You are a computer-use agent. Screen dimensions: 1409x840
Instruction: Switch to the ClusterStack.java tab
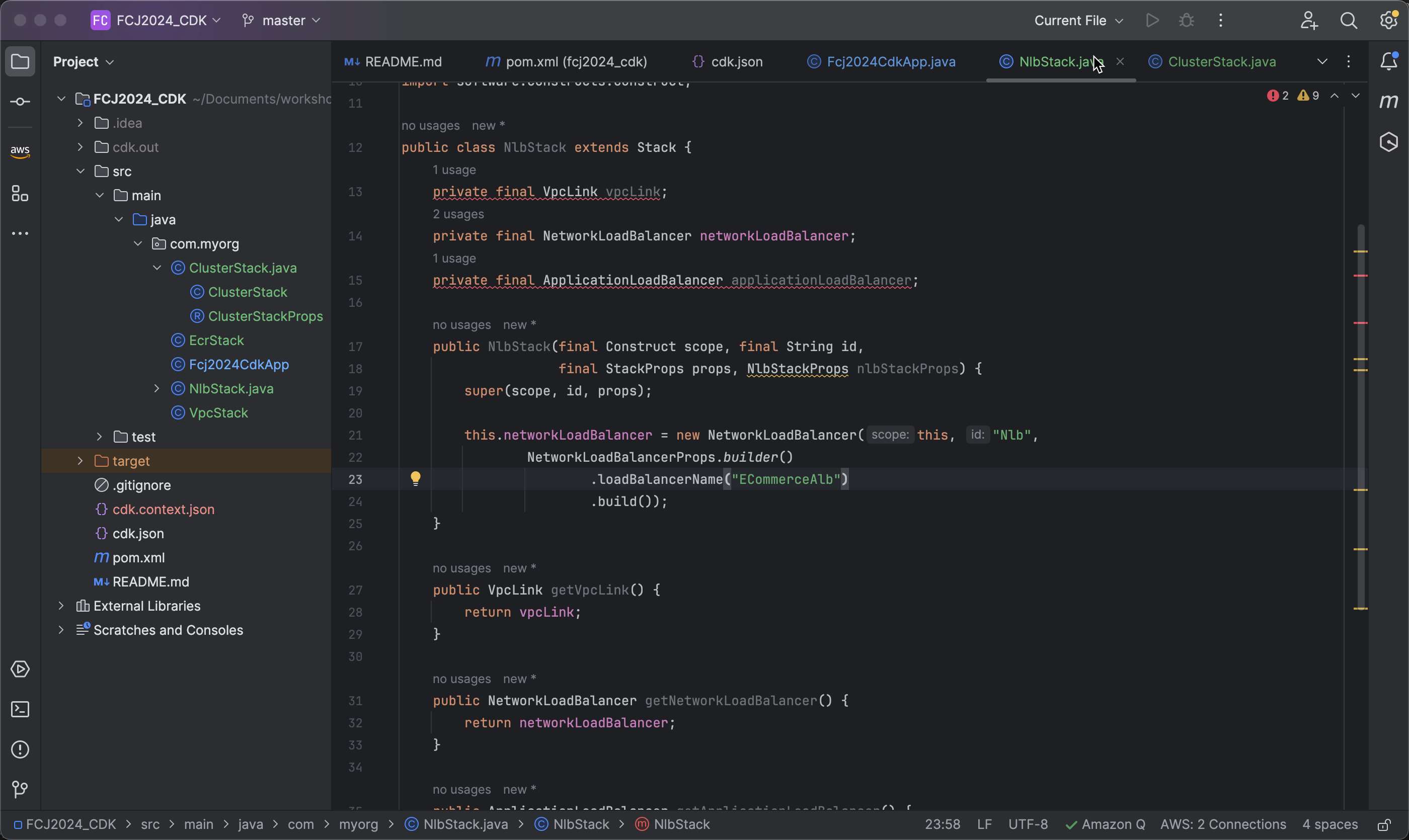[x=1212, y=62]
